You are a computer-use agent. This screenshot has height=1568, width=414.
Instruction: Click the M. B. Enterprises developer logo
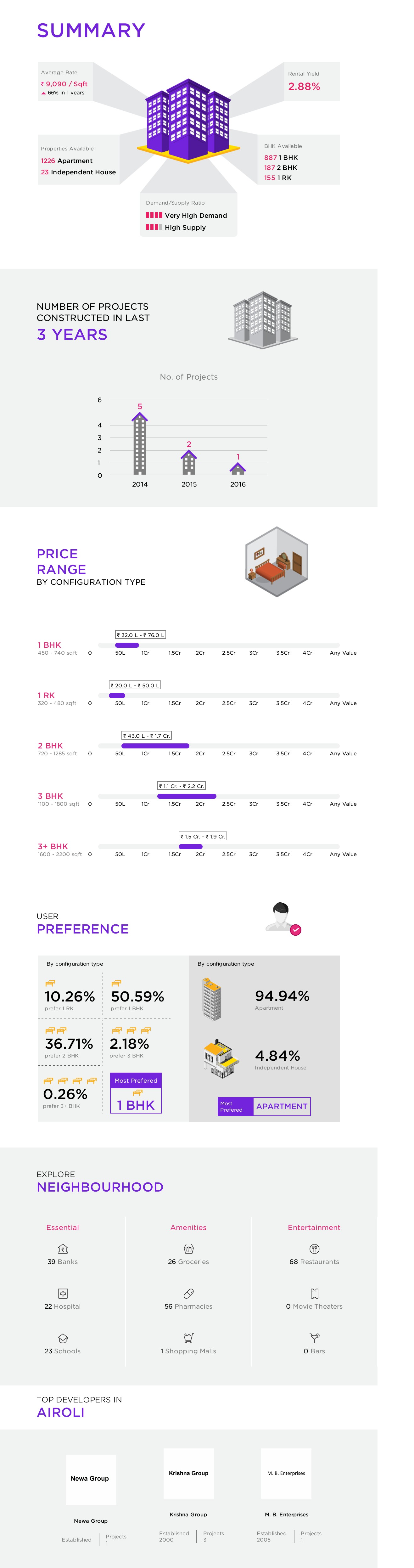(286, 1473)
